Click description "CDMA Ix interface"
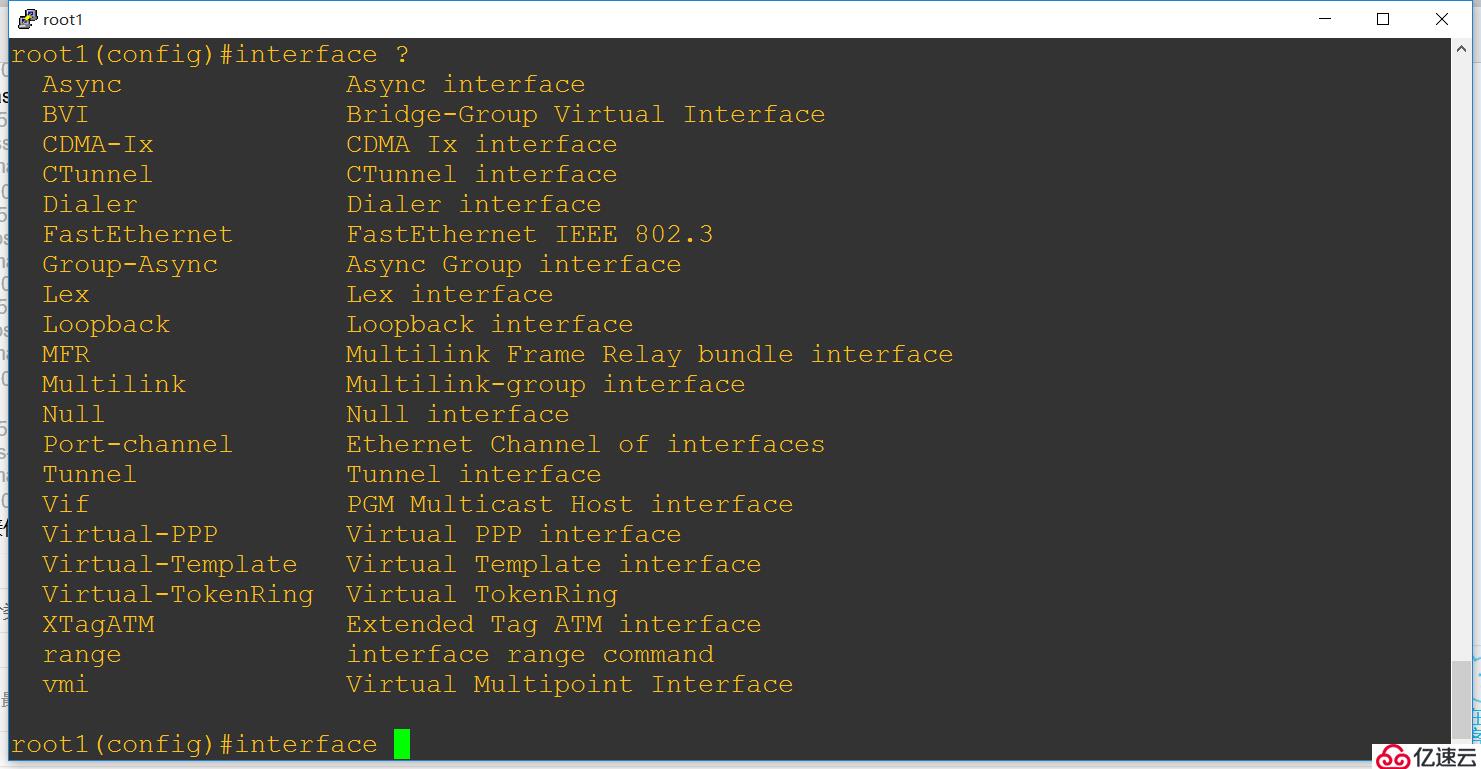Screen dimensions: 1481x769 [482, 145]
